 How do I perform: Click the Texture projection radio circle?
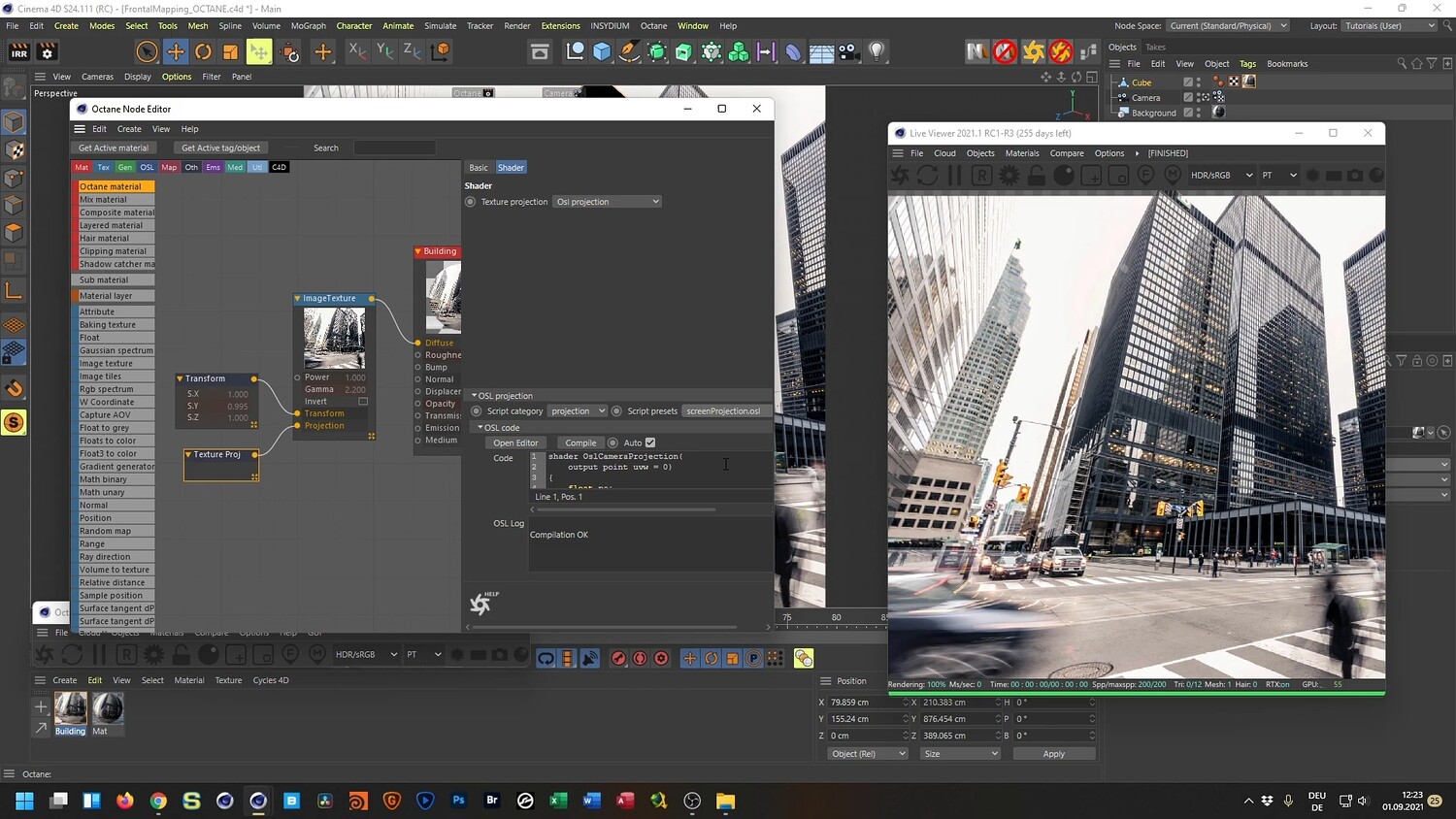[471, 202]
